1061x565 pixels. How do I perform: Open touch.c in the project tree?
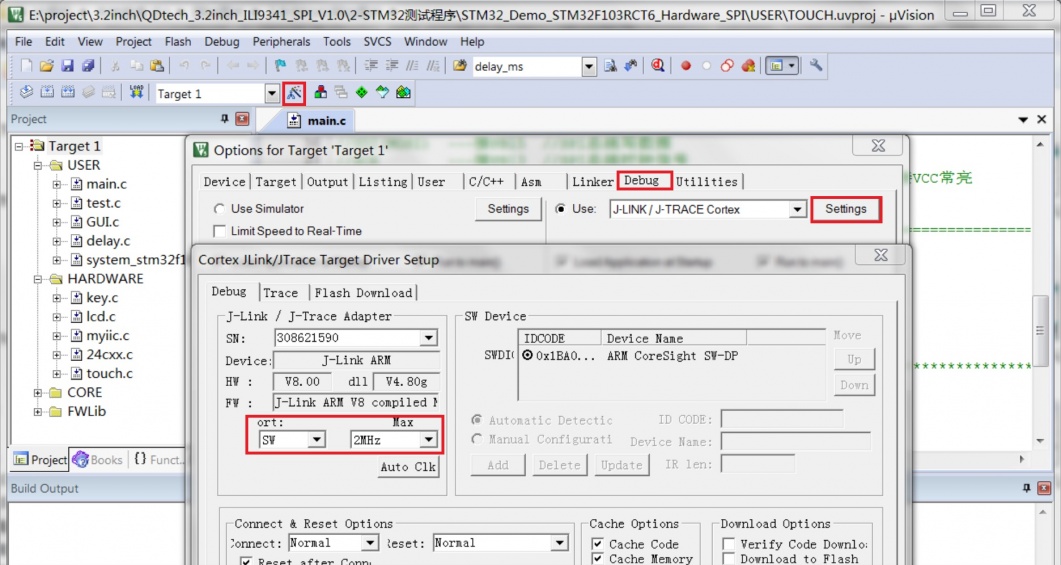point(109,373)
